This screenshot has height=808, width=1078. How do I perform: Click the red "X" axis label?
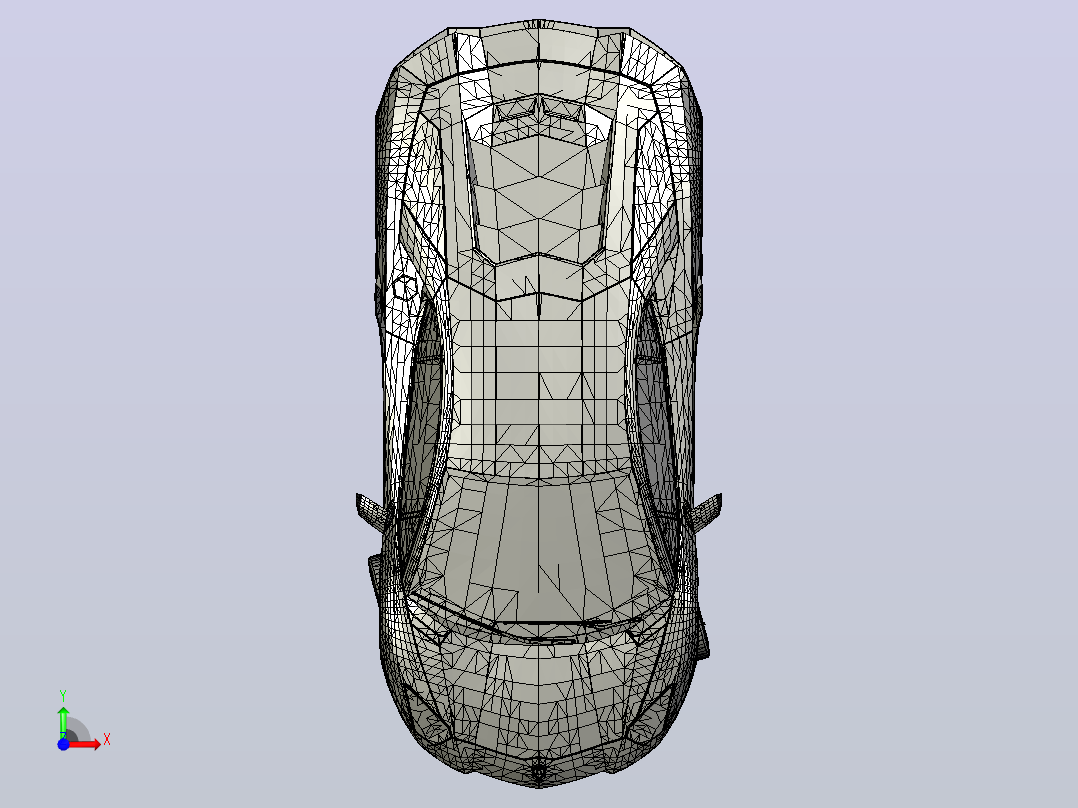click(x=107, y=740)
